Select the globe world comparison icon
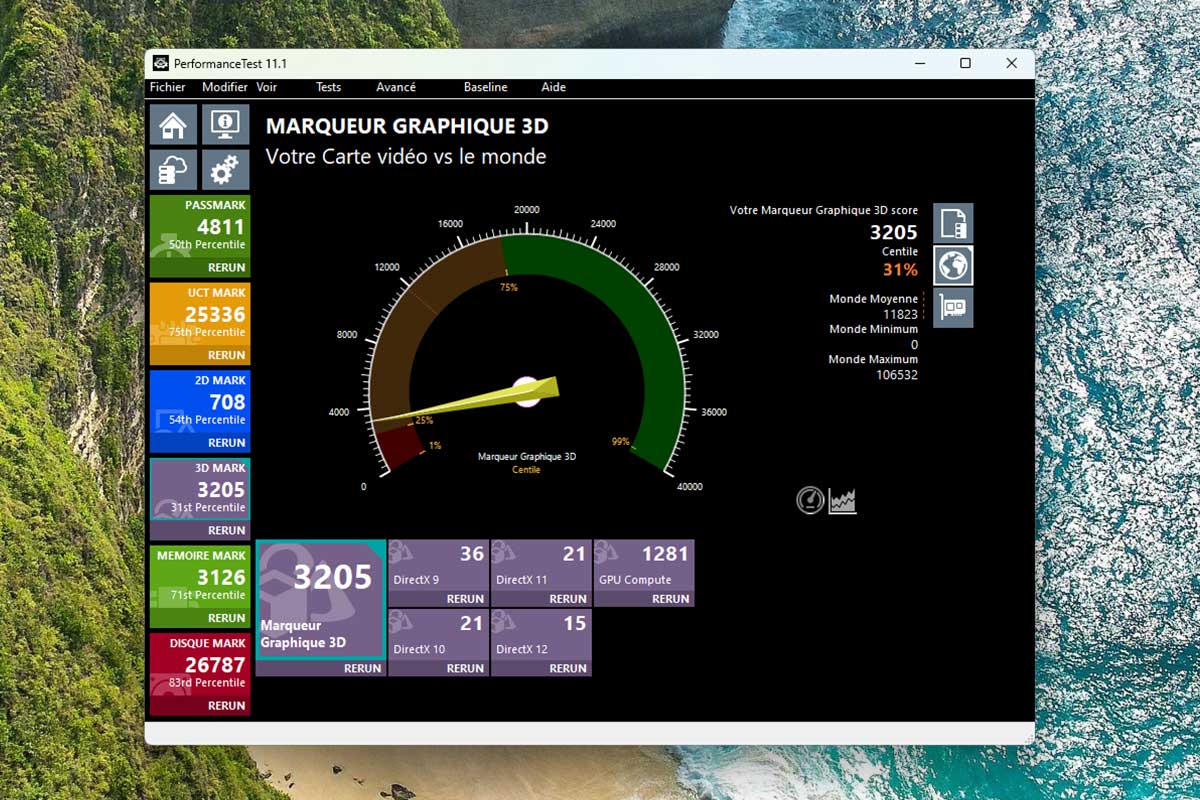 pos(953,266)
